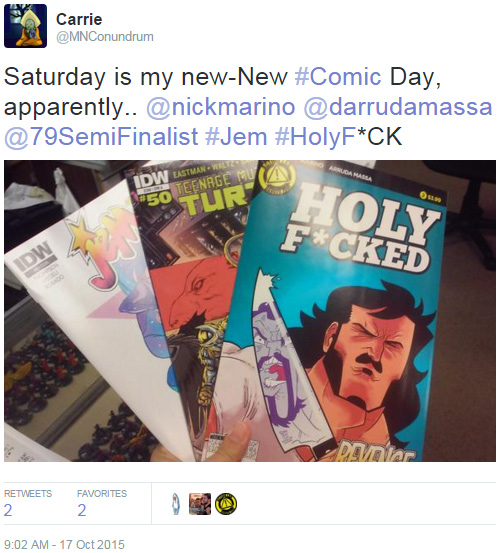Image resolution: width=500 pixels, height=553 pixels.
Task: Open the yellow triangle logo avatar
Action: (226, 504)
